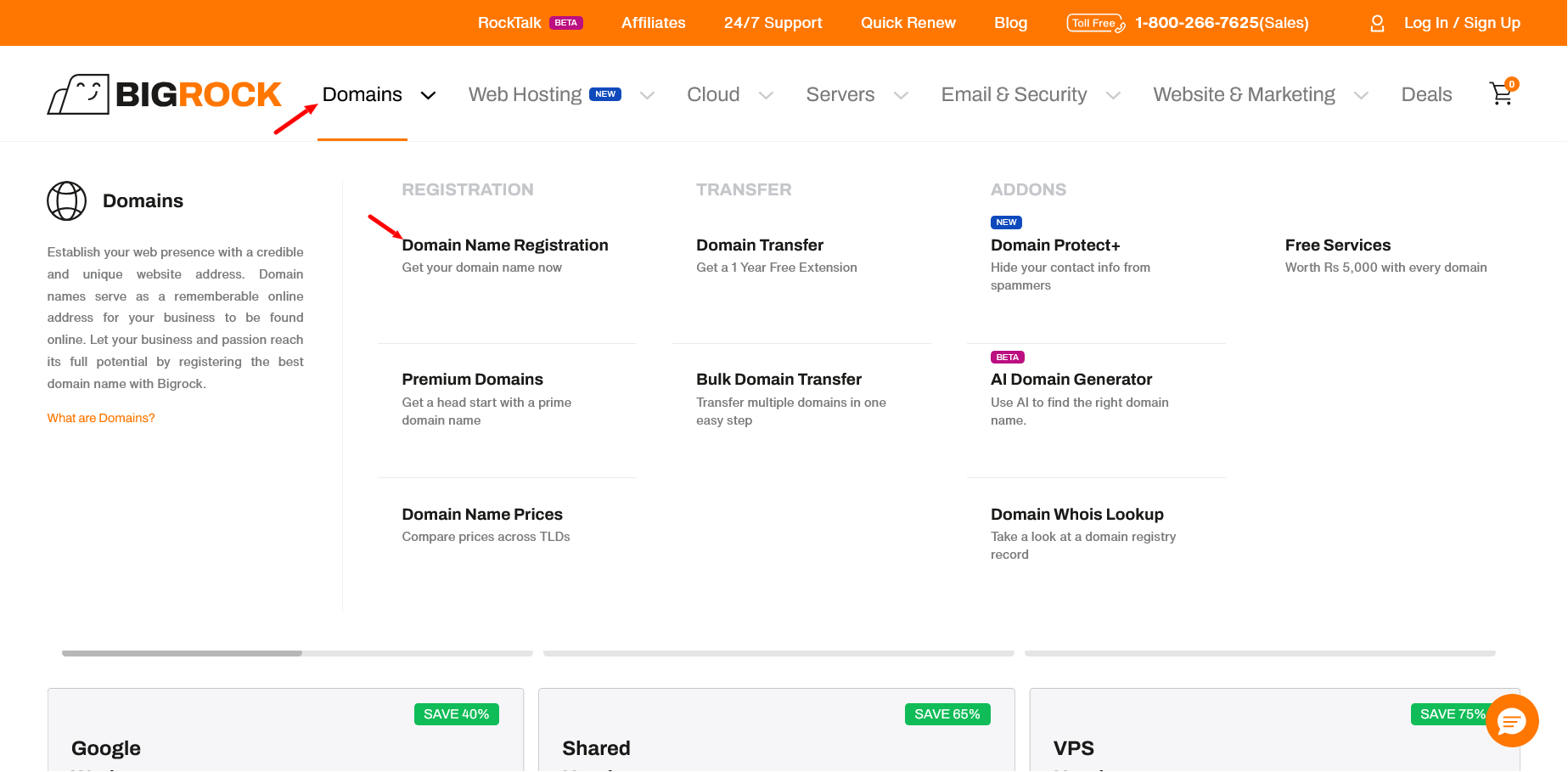1568x772 pixels.
Task: Open 24/7 Support link
Action: click(773, 23)
